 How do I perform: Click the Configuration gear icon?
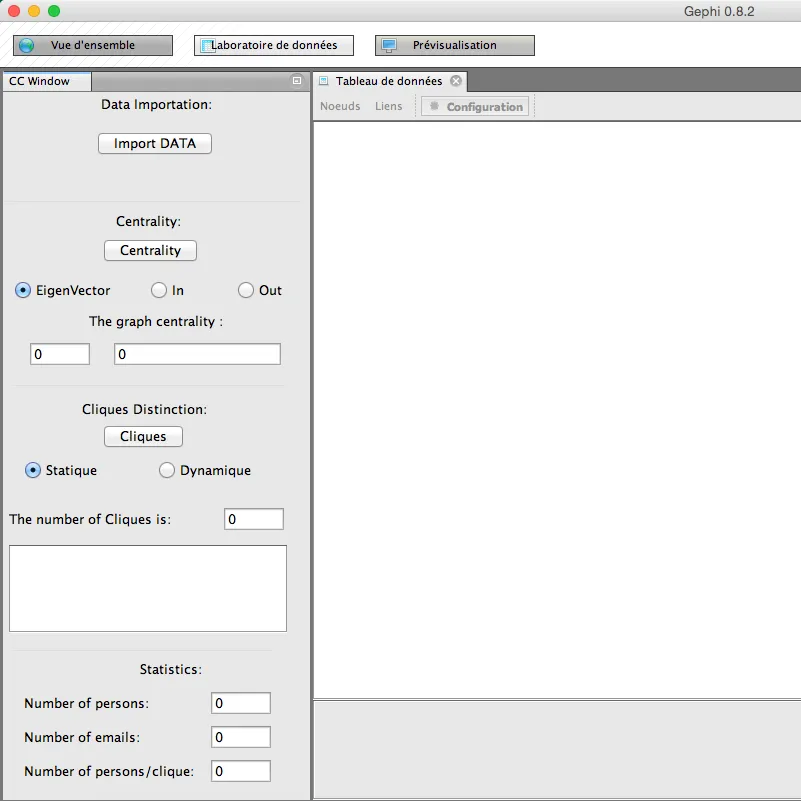[434, 106]
